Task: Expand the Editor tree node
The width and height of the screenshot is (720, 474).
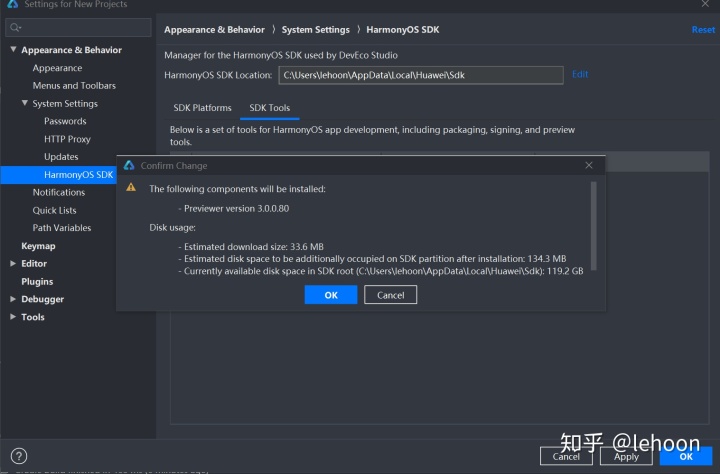Action: click(x=13, y=263)
